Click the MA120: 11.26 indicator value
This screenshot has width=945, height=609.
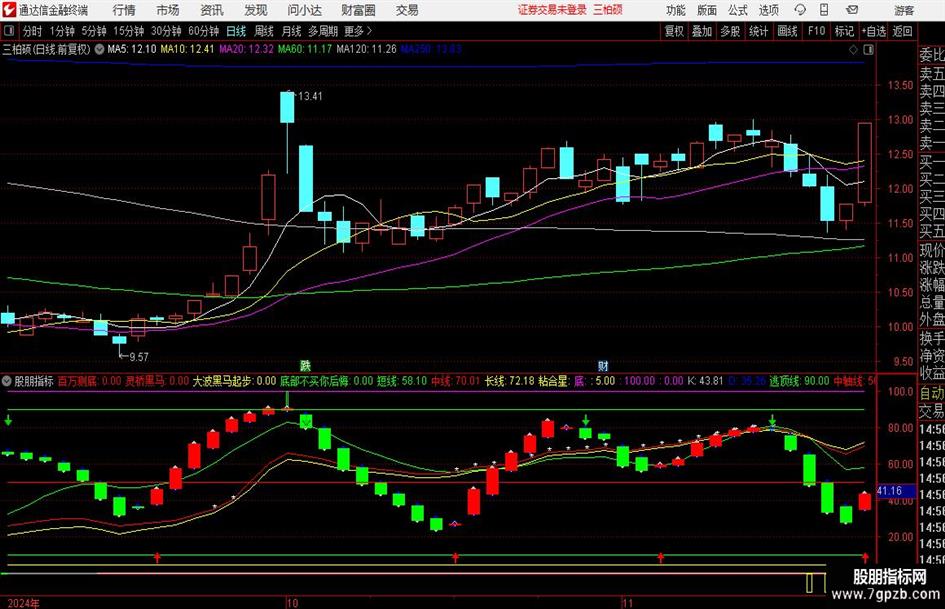point(366,49)
